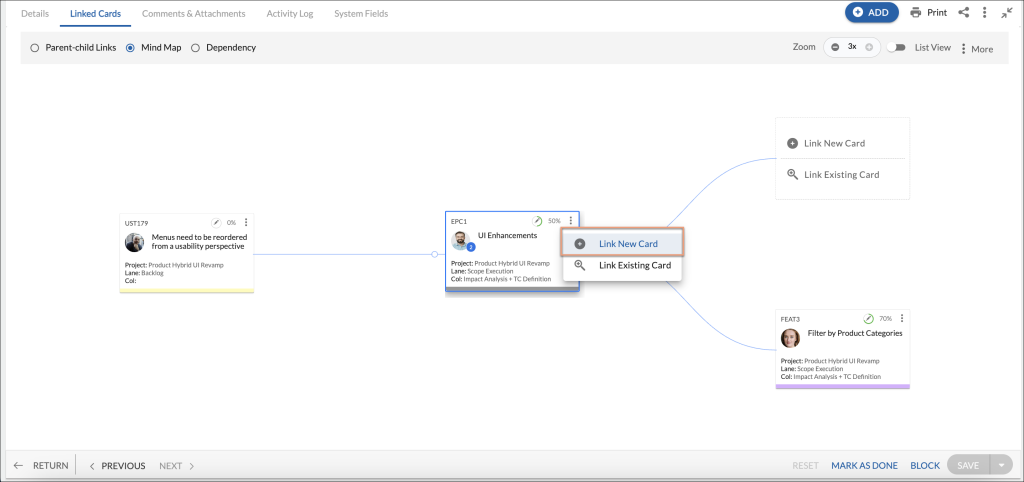Image resolution: width=1024 pixels, height=482 pixels.
Task: Click the share icon in header
Action: [963, 12]
